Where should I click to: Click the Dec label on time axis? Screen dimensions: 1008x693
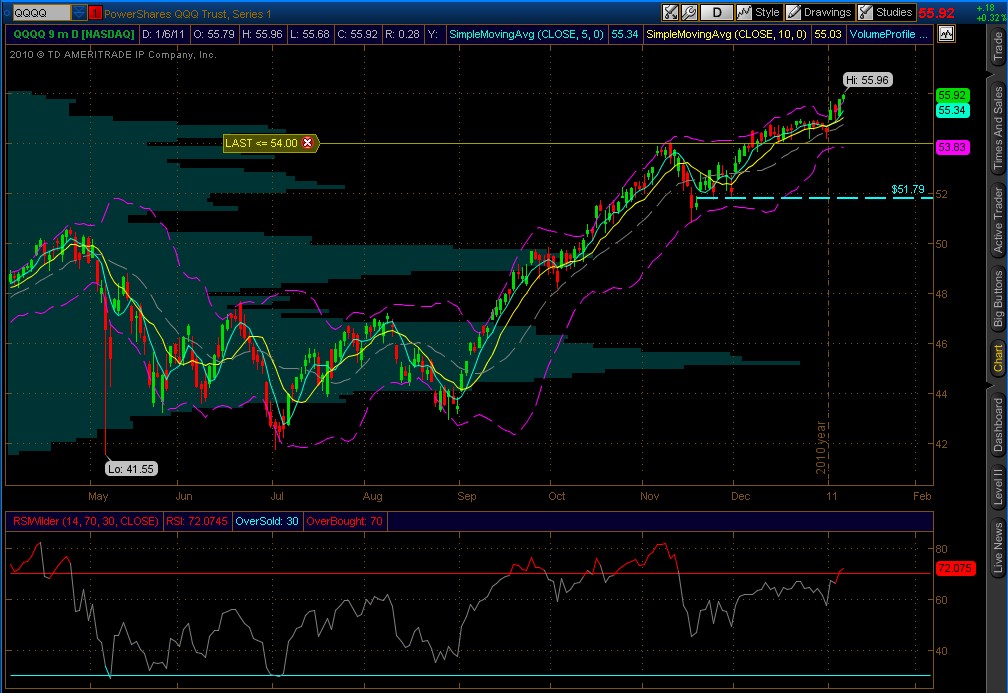click(741, 496)
